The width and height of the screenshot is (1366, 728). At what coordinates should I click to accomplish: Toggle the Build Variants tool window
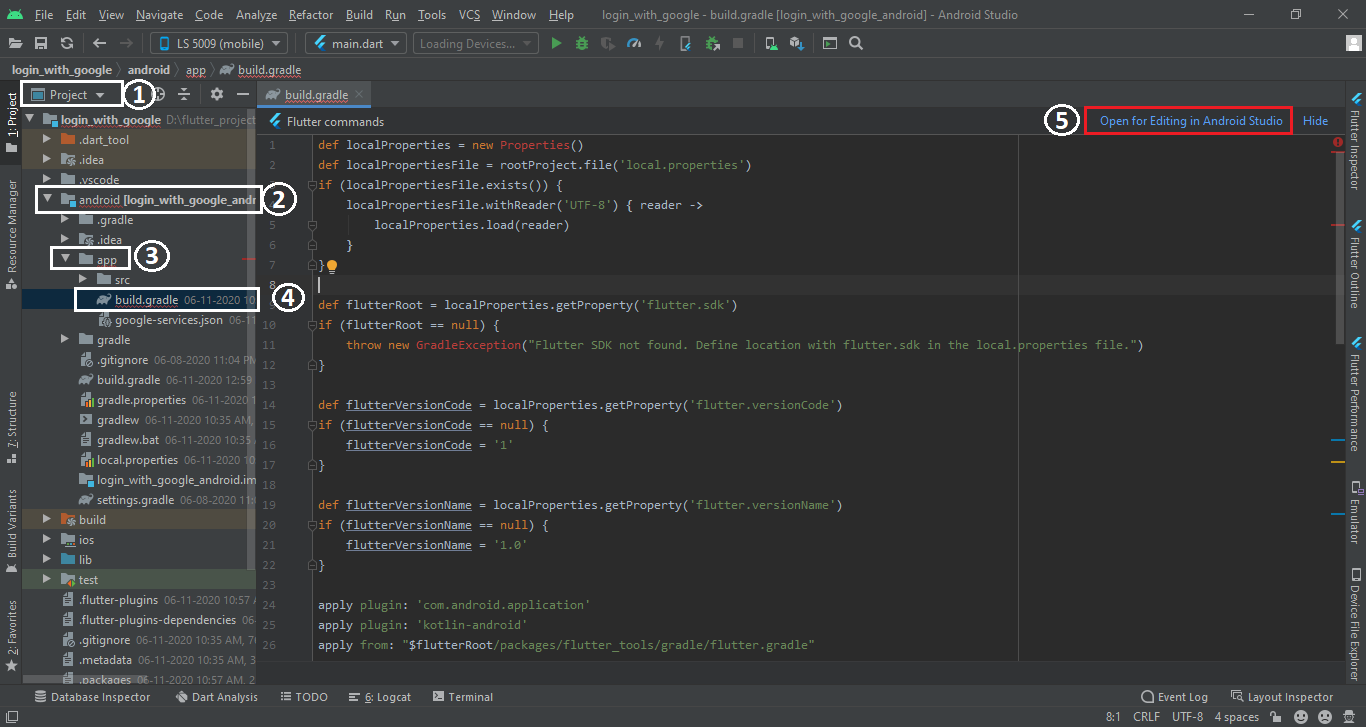point(12,531)
